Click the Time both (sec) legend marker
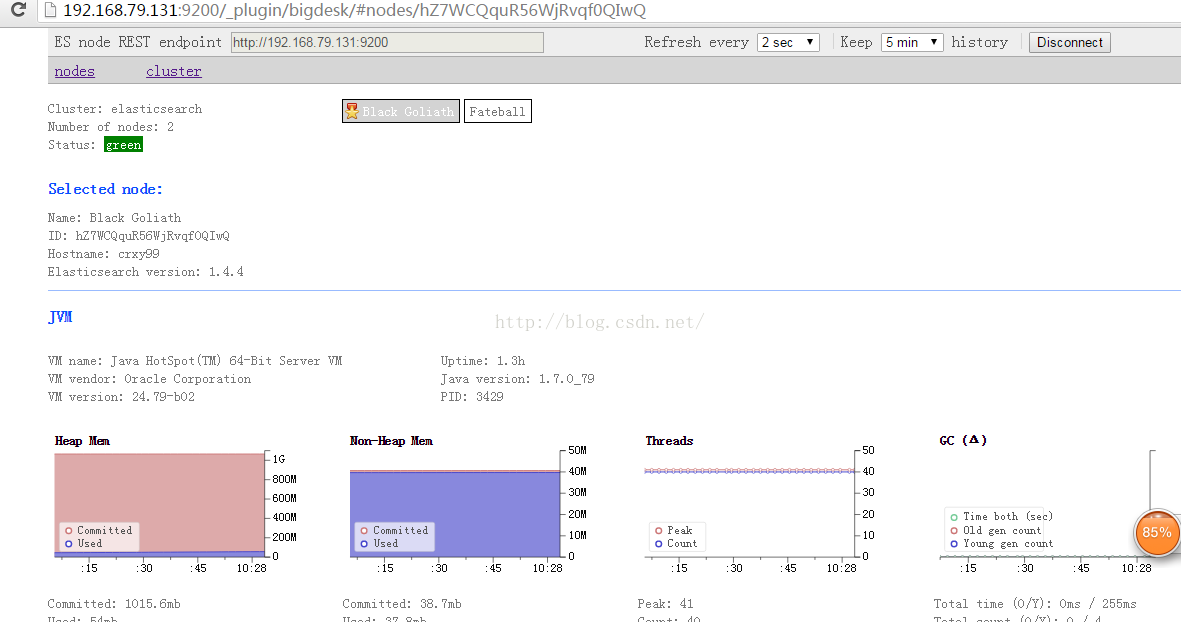1181x622 pixels. click(954, 517)
